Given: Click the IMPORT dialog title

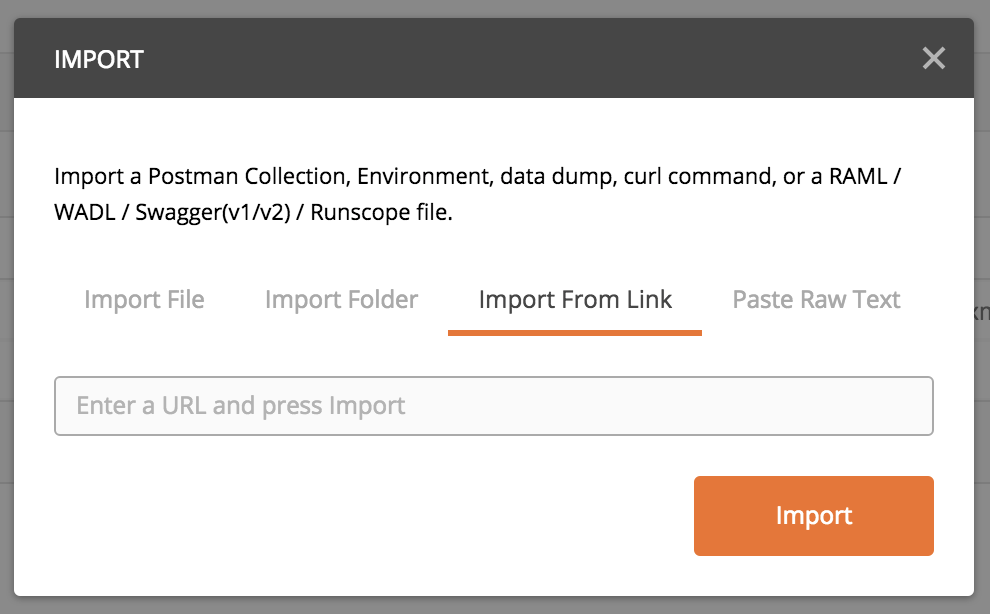Looking at the screenshot, I should coord(99,59).
